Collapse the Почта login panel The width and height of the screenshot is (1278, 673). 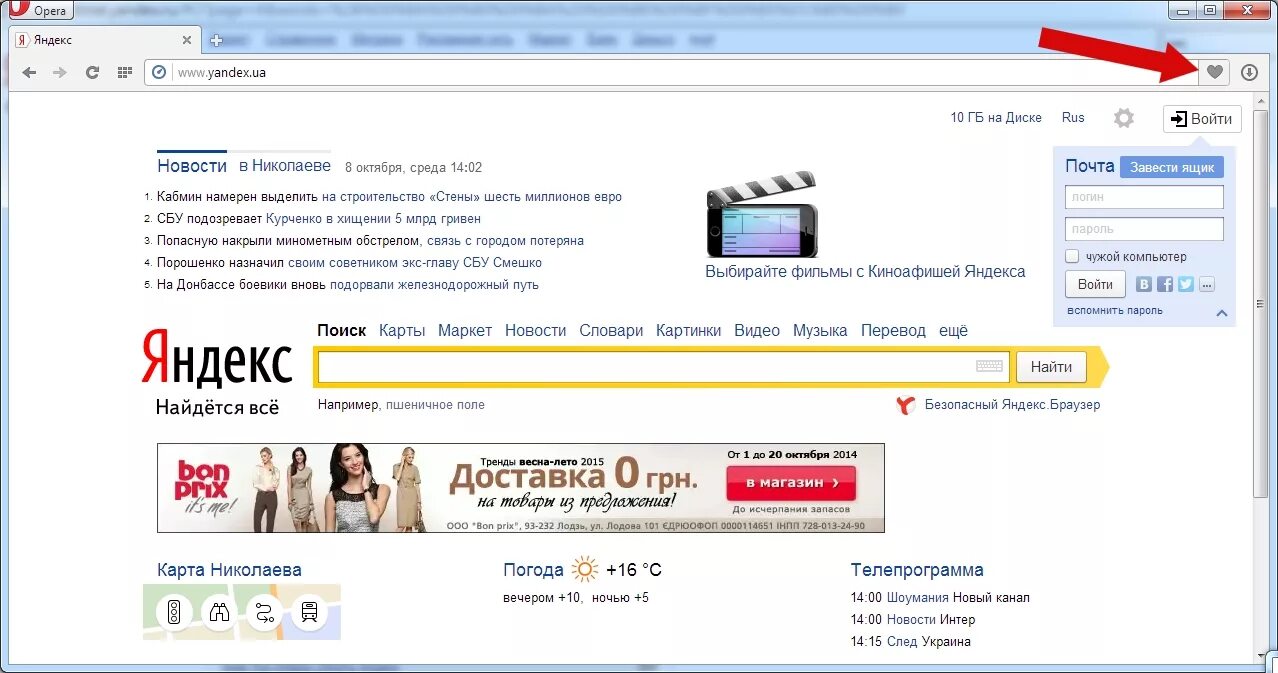click(x=1221, y=312)
